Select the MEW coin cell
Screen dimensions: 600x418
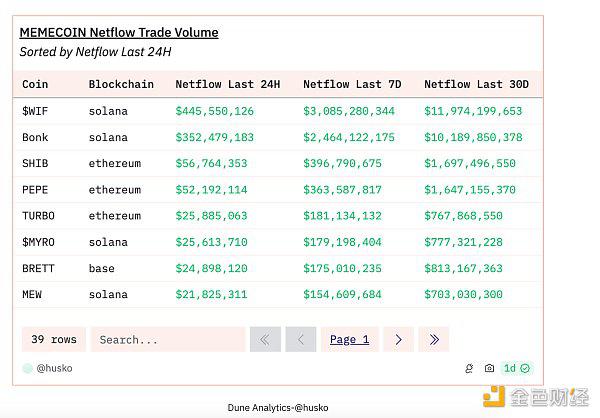pos(32,294)
